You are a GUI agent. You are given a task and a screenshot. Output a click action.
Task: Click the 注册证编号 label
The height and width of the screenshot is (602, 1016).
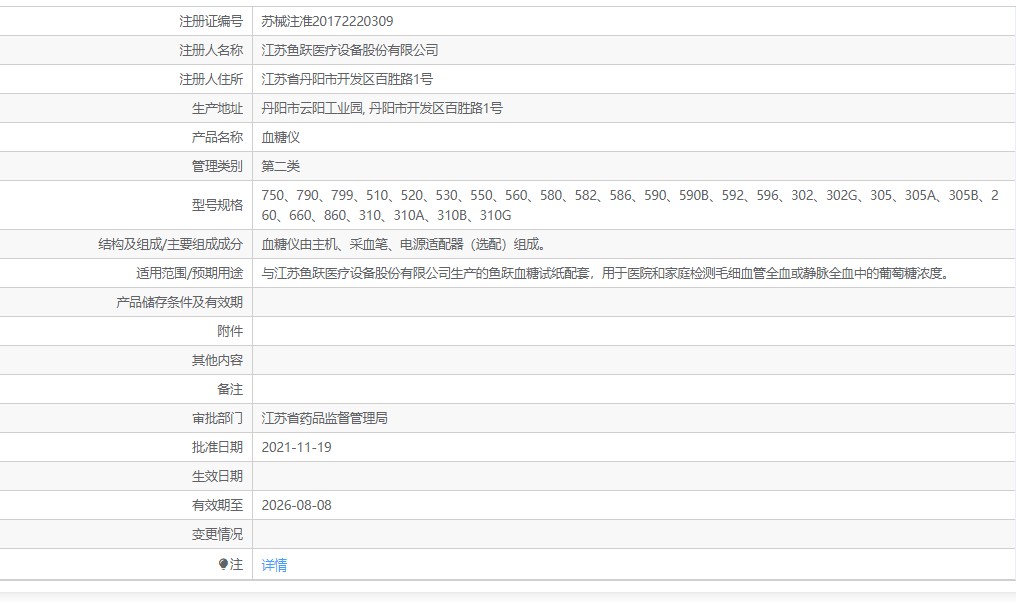click(211, 21)
